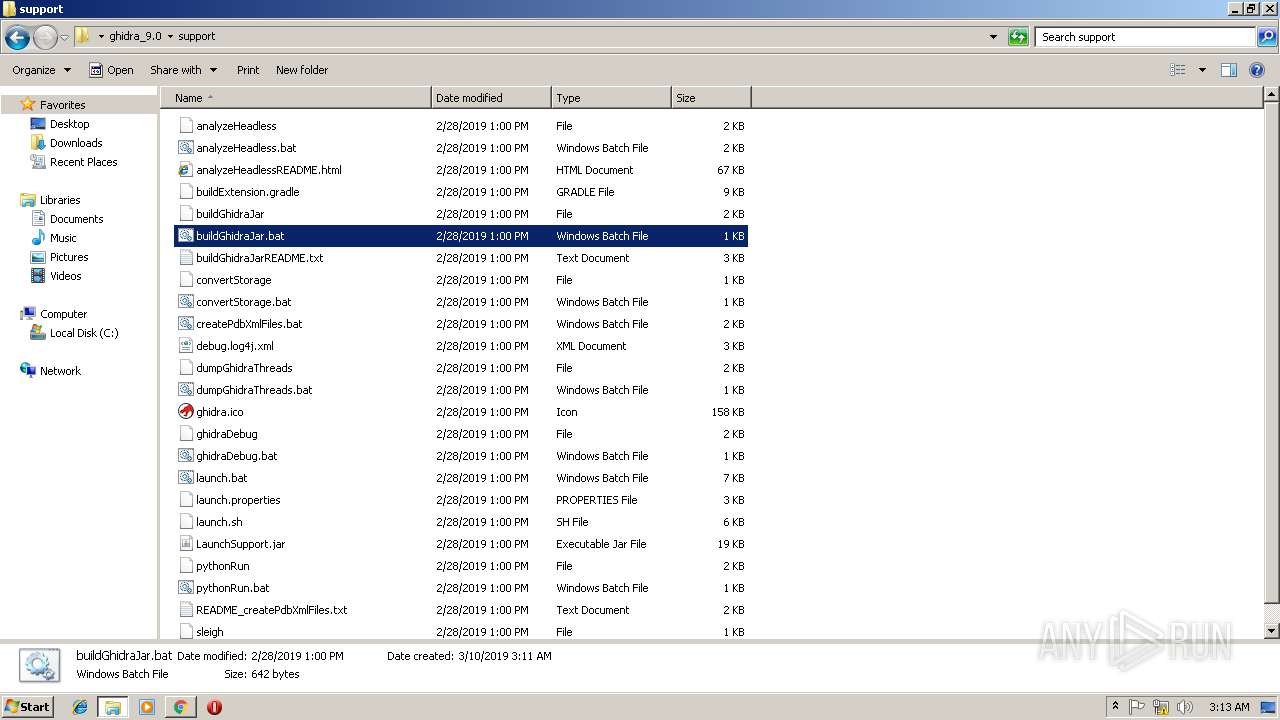This screenshot has height=720, width=1280.
Task: Click in the Search support field
Action: tap(1146, 37)
